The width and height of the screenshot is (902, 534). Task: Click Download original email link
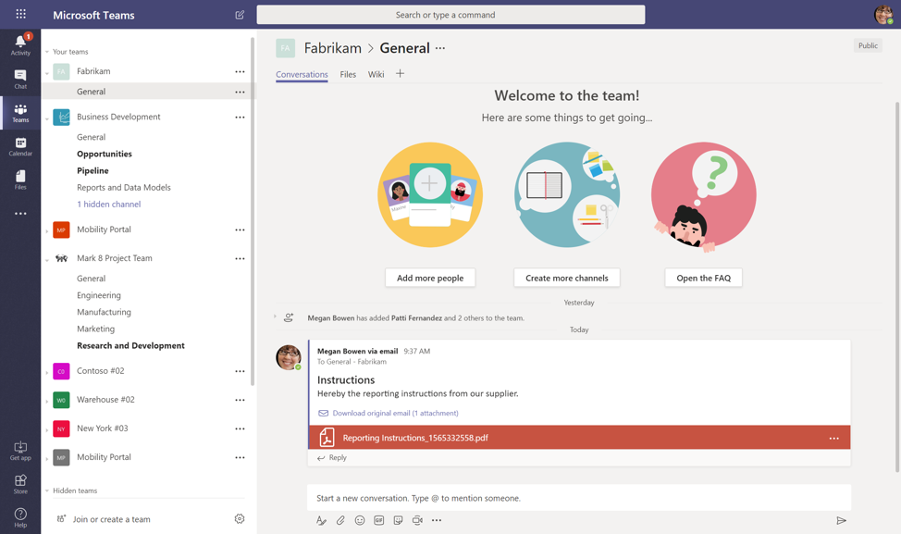[x=395, y=413]
